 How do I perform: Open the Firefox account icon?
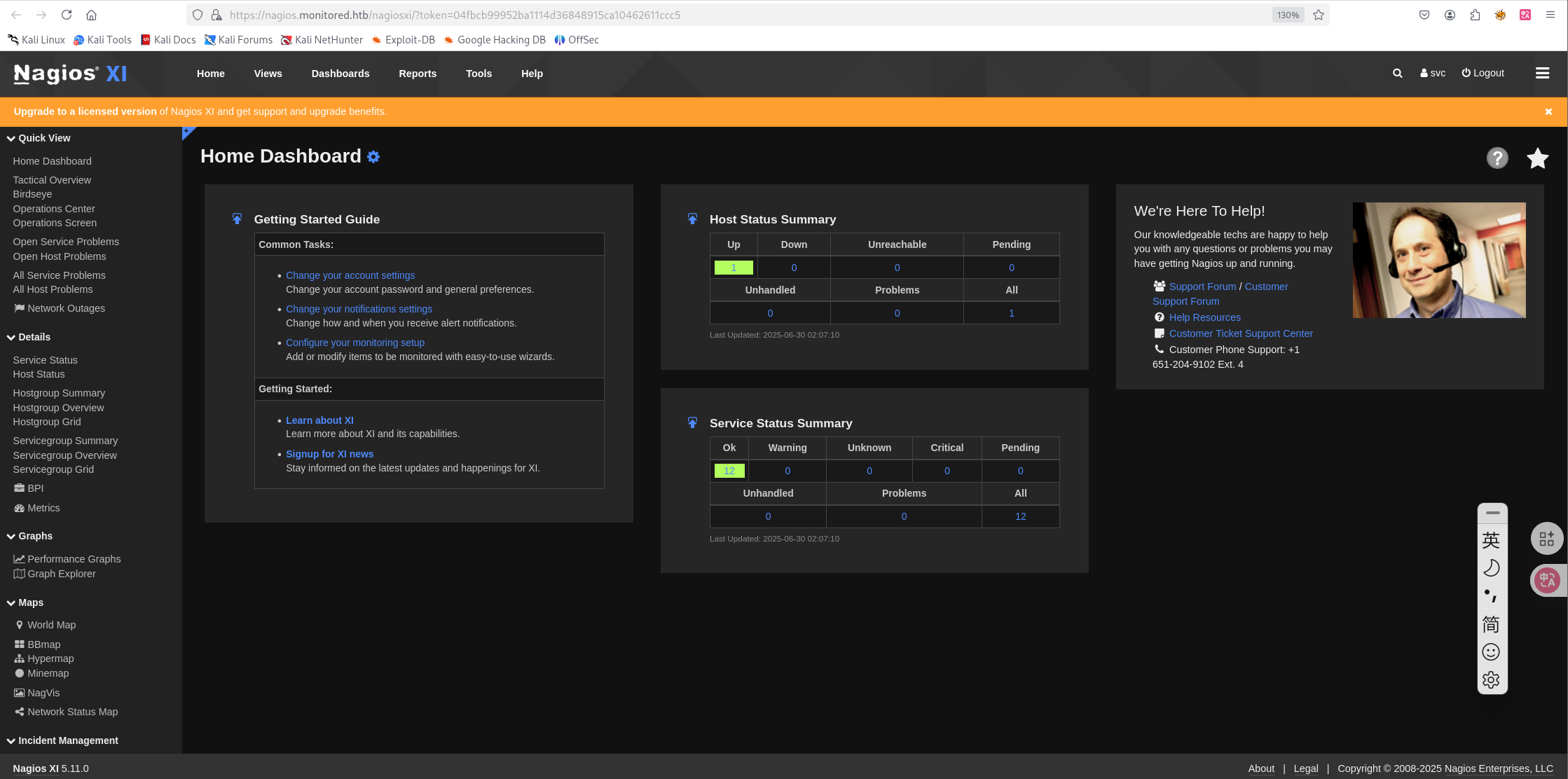(x=1450, y=15)
